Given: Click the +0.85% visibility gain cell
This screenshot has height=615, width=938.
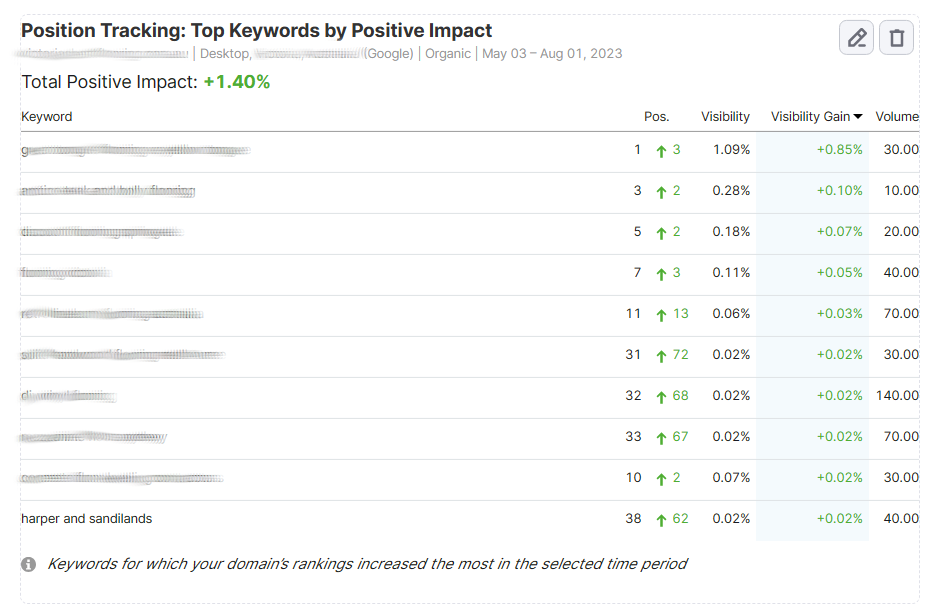Looking at the screenshot, I should (x=839, y=150).
